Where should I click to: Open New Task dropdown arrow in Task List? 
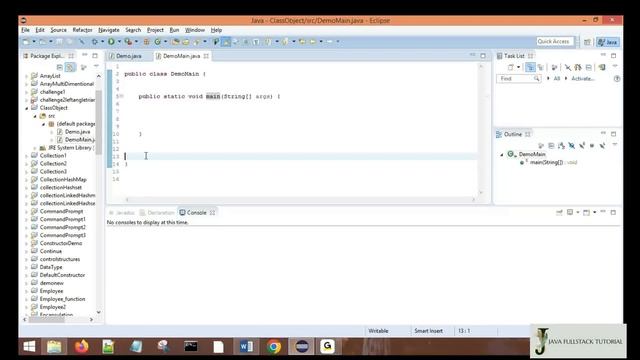[x=518, y=67]
